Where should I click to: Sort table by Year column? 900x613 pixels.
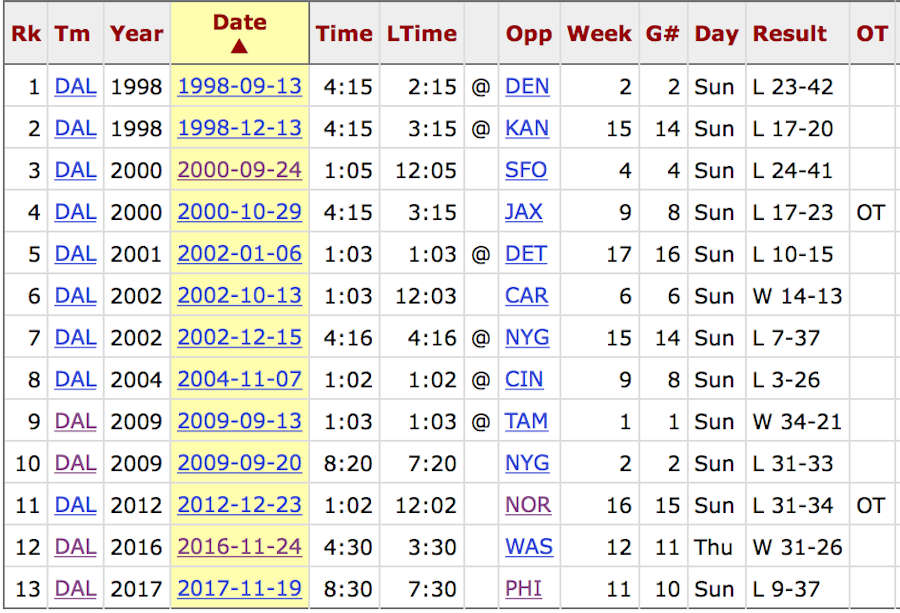pyautogui.click(x=137, y=33)
